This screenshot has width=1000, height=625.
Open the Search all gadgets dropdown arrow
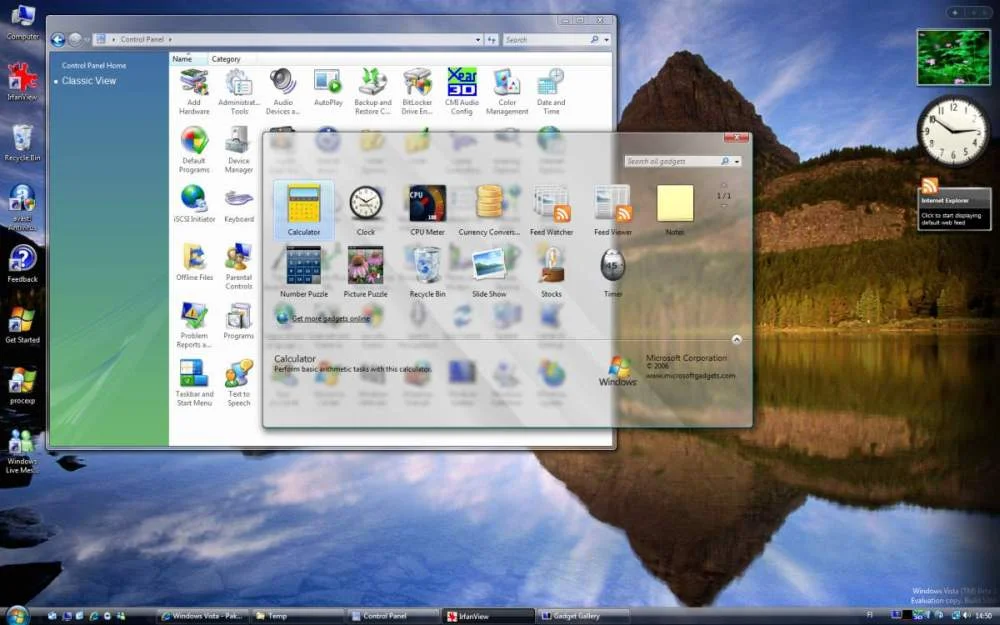(738, 161)
